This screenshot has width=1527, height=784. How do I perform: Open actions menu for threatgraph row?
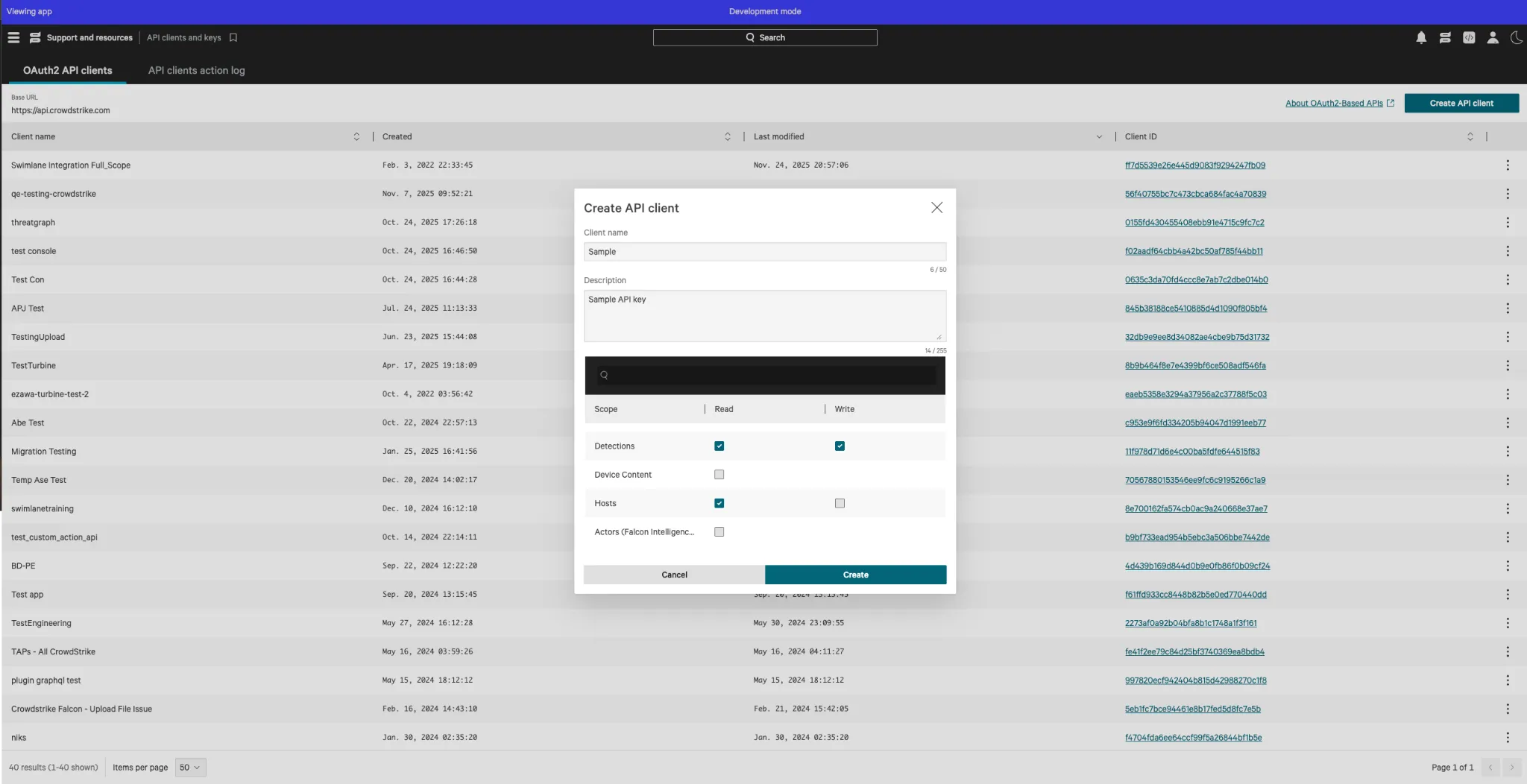tap(1507, 222)
